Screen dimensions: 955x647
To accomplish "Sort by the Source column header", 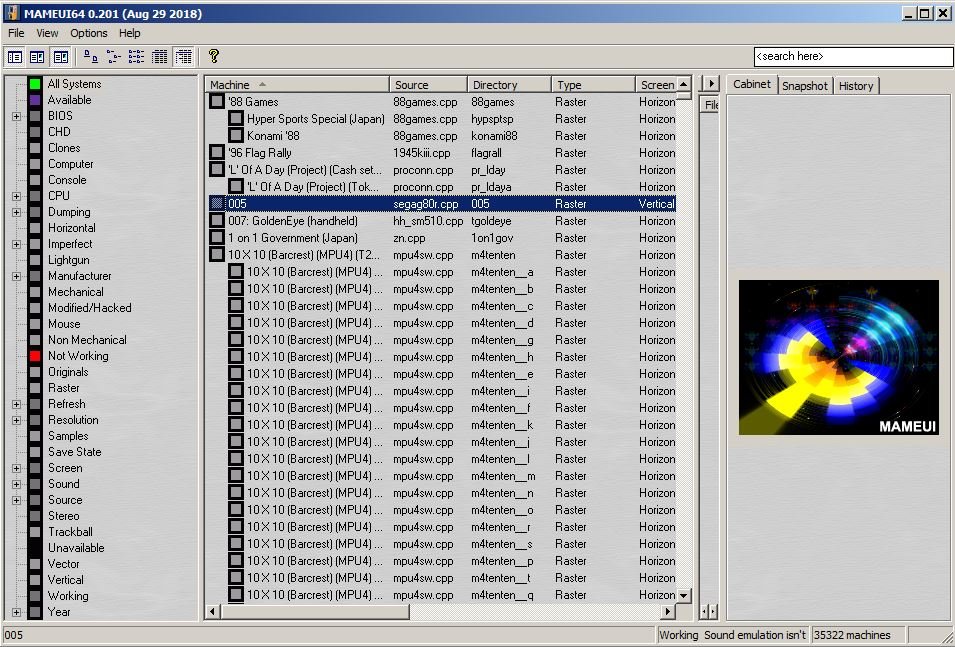I will [429, 85].
